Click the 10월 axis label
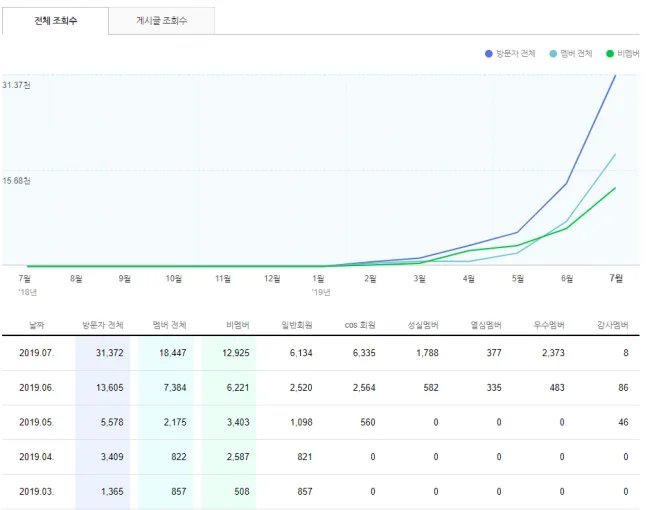 (x=173, y=278)
